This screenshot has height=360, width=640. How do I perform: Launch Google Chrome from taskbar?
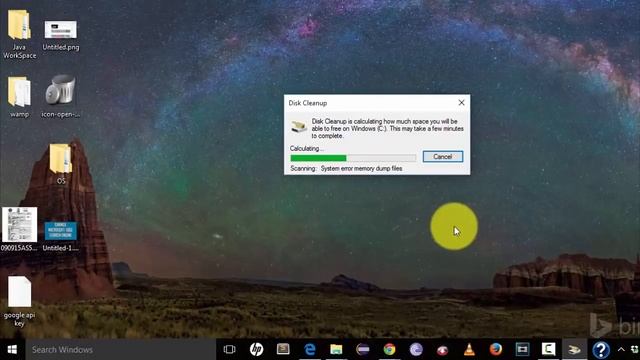coord(389,349)
